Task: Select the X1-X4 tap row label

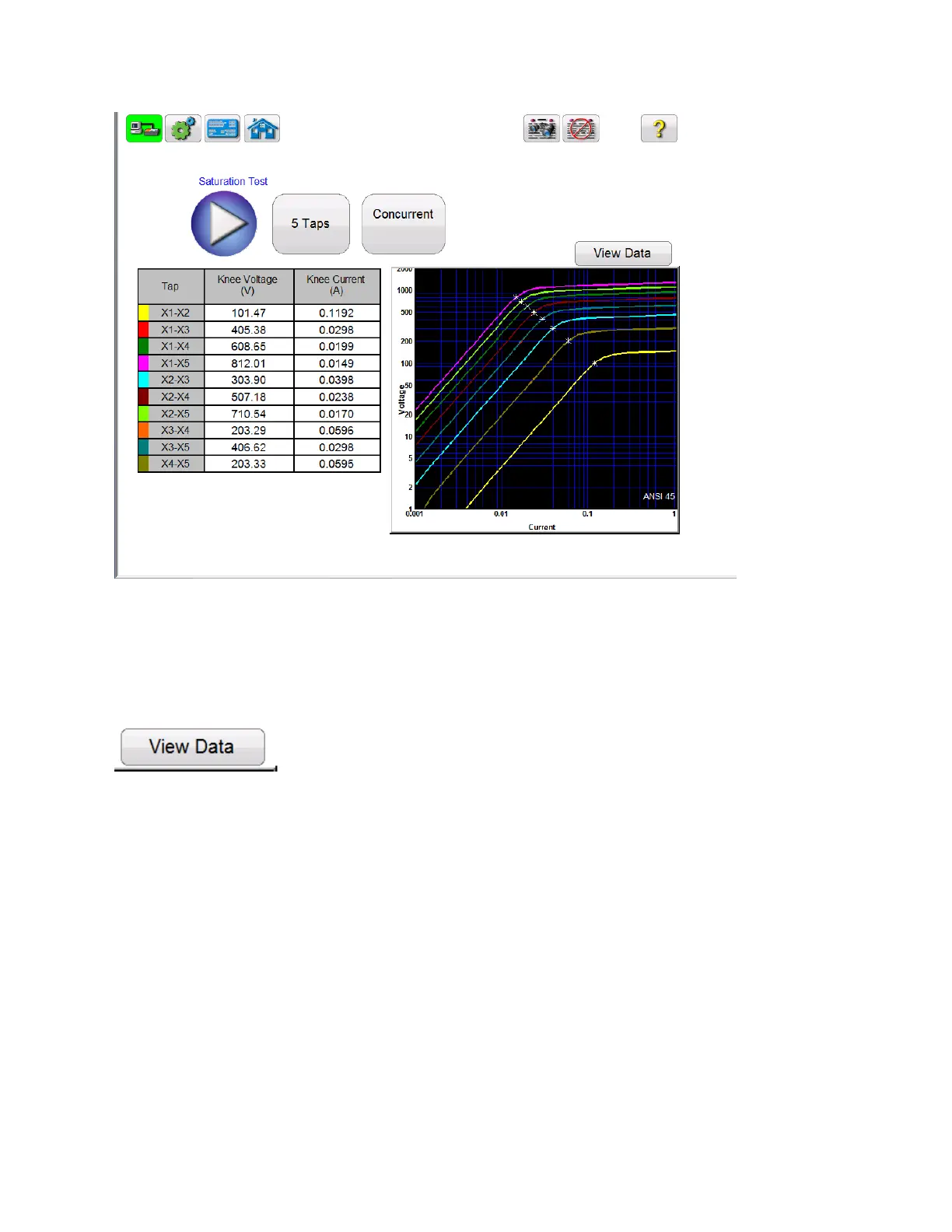Action: (x=176, y=346)
